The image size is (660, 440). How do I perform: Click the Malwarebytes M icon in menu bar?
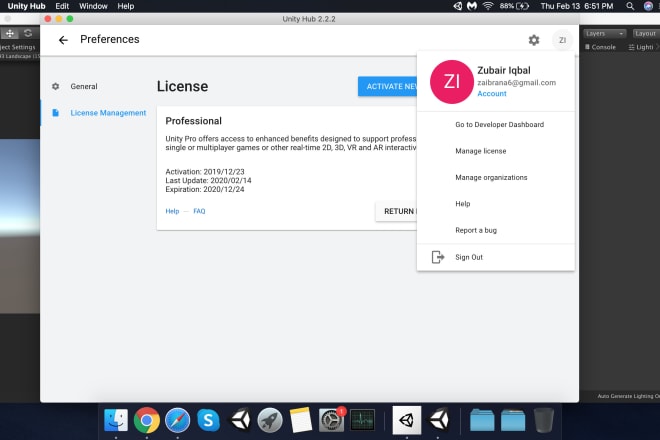472,6
